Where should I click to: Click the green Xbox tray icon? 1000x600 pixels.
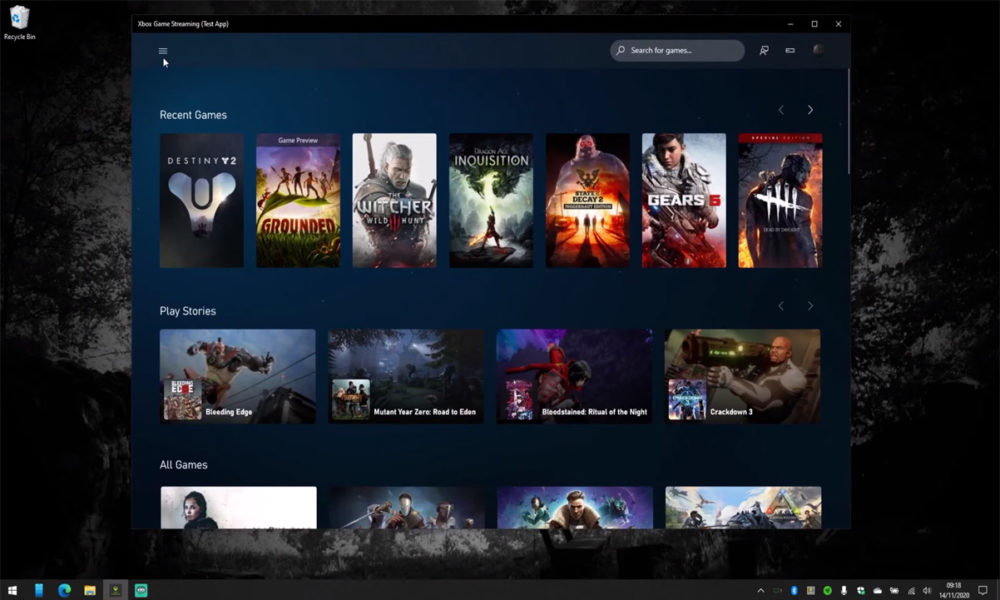click(827, 590)
